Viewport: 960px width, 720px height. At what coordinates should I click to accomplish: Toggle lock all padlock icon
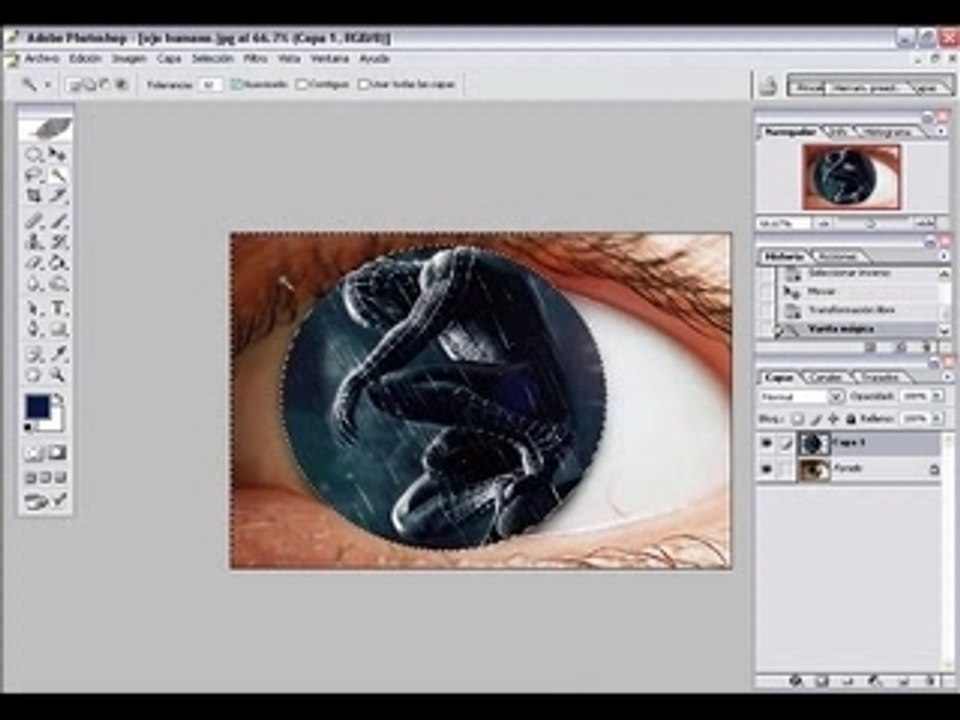pos(850,419)
